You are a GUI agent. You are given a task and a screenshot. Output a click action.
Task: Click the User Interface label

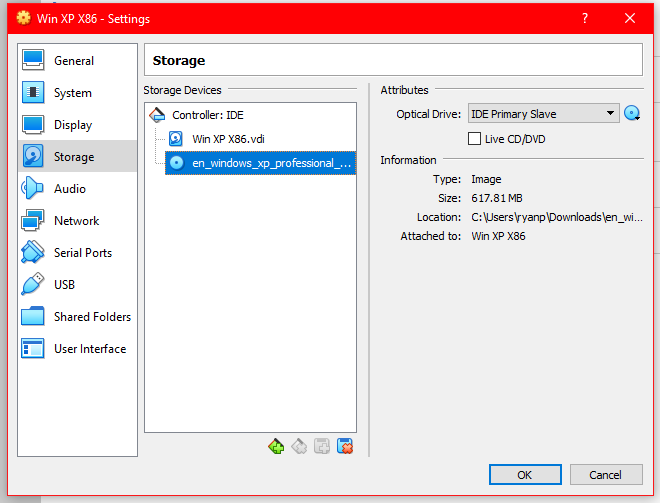coord(90,349)
